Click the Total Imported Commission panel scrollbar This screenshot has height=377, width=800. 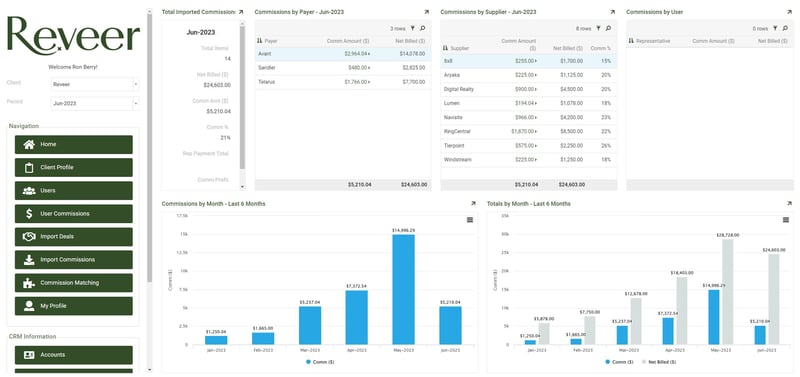(242, 97)
